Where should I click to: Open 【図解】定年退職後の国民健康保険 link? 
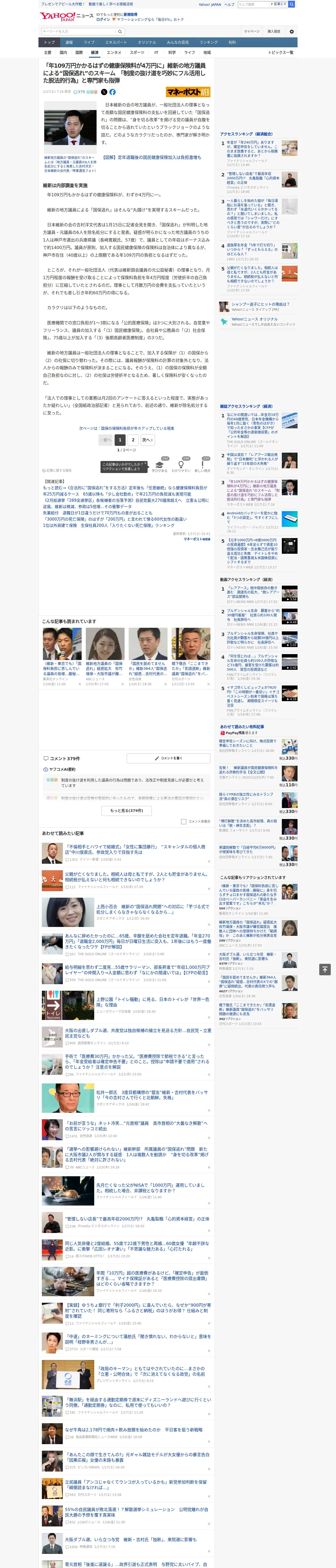click(151, 157)
